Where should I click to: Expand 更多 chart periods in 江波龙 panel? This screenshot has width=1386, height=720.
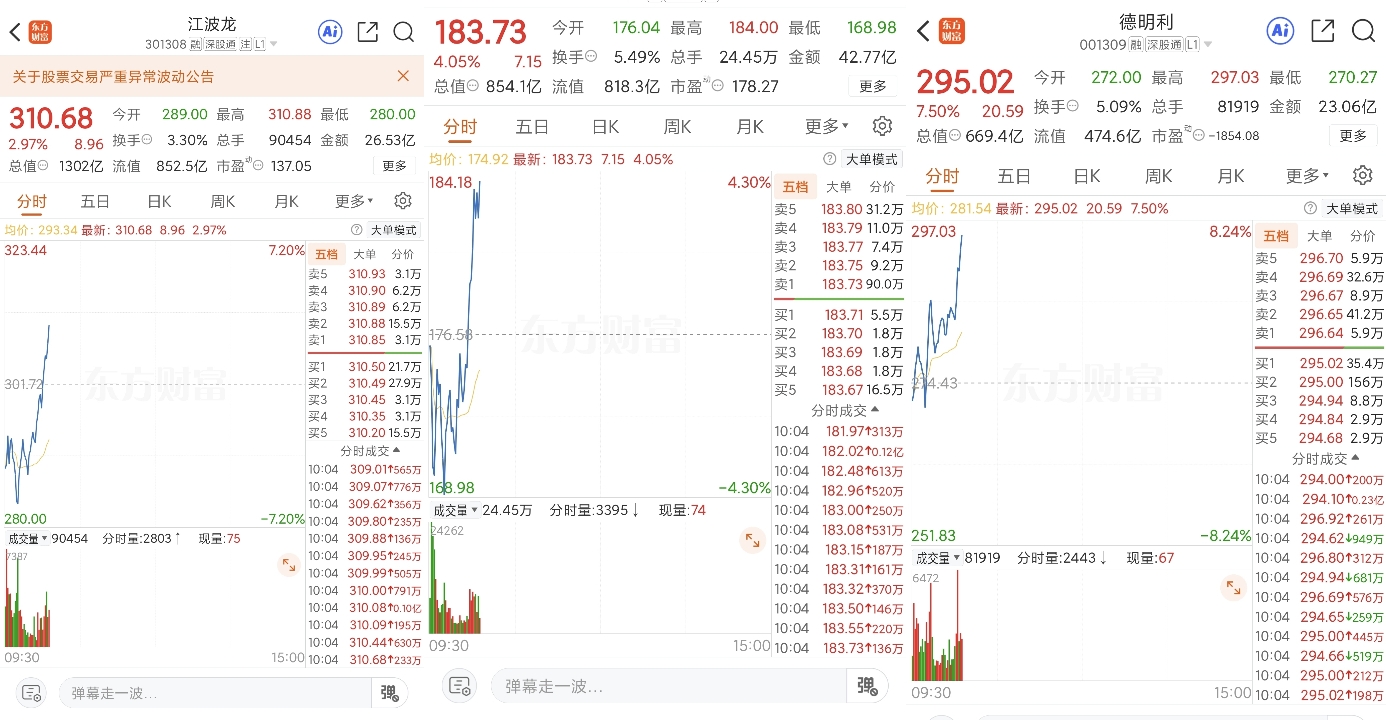pos(354,201)
